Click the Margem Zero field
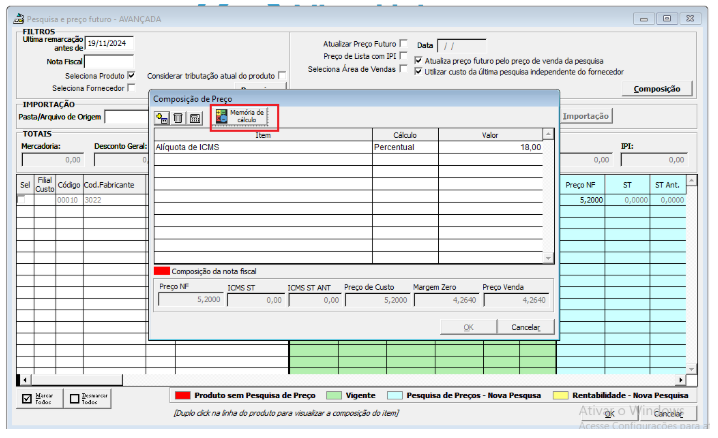 click(x=446, y=300)
